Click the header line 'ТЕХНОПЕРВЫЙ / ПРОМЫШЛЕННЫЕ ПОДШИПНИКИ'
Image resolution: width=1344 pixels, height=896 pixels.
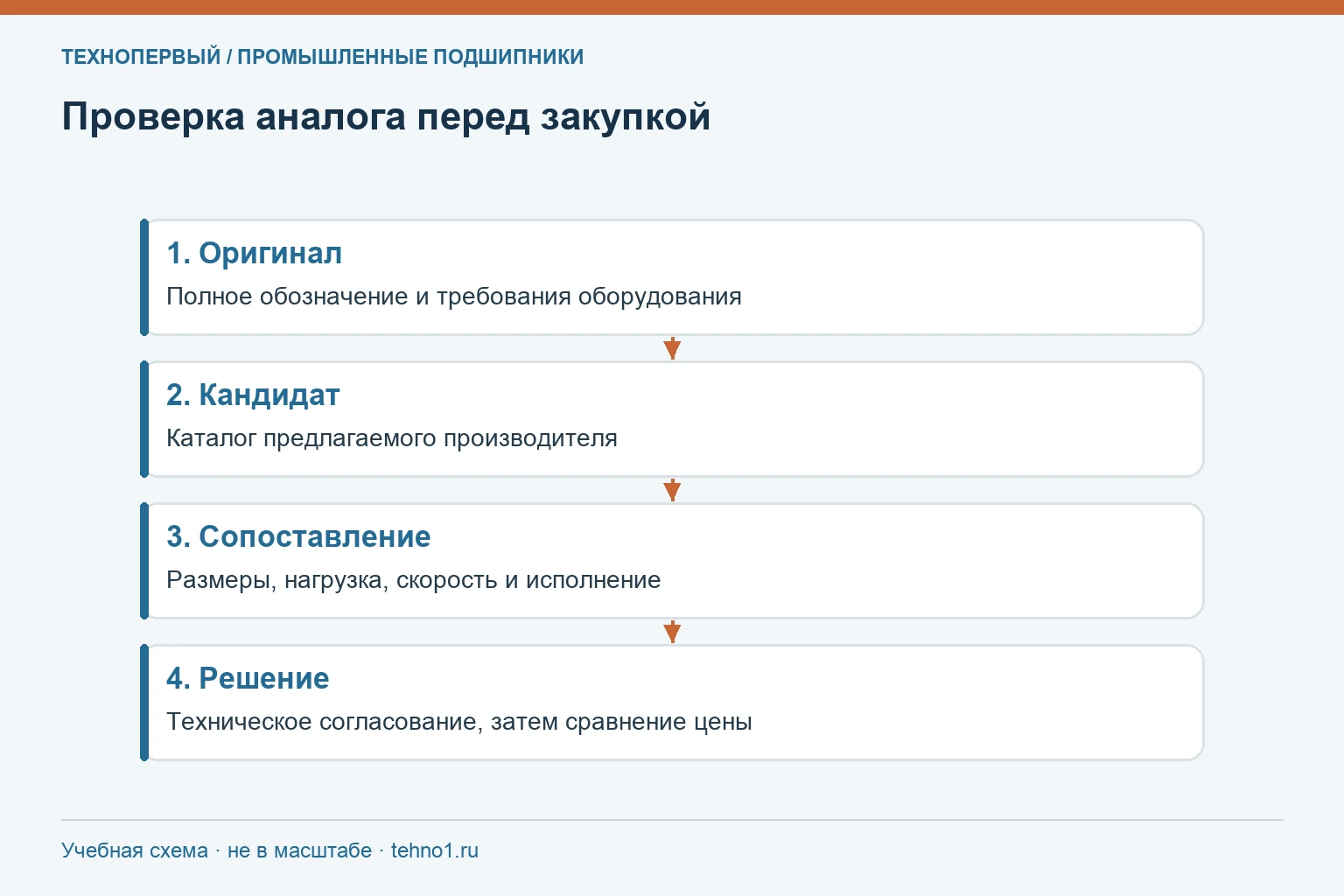[x=322, y=57]
